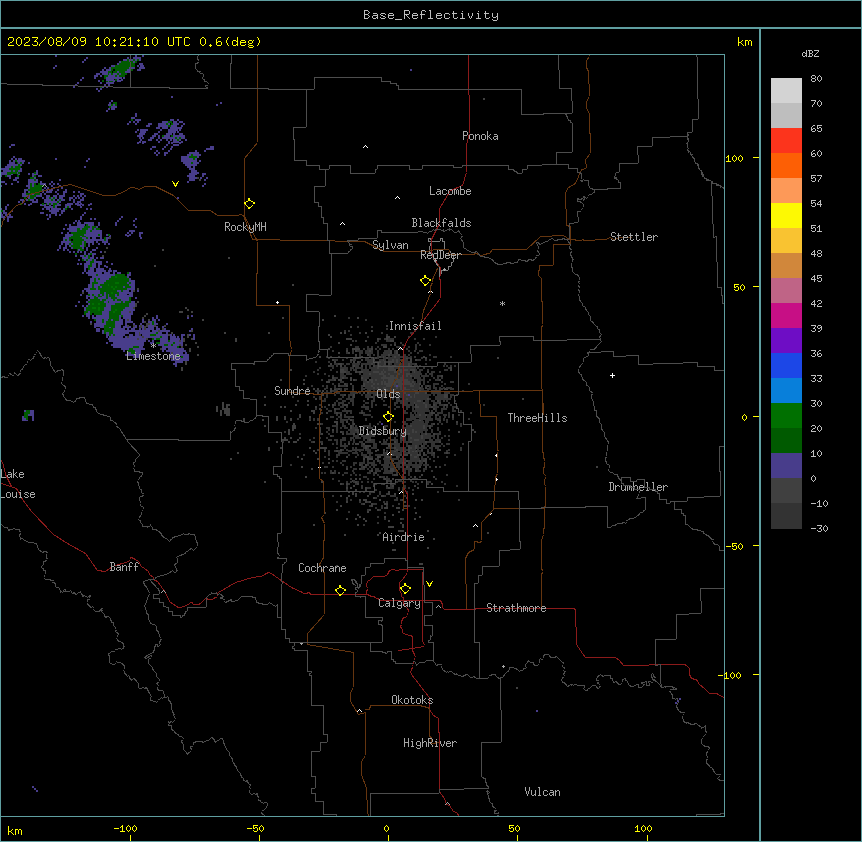Click the -100 tick on the bottom axis

[x=125, y=828]
